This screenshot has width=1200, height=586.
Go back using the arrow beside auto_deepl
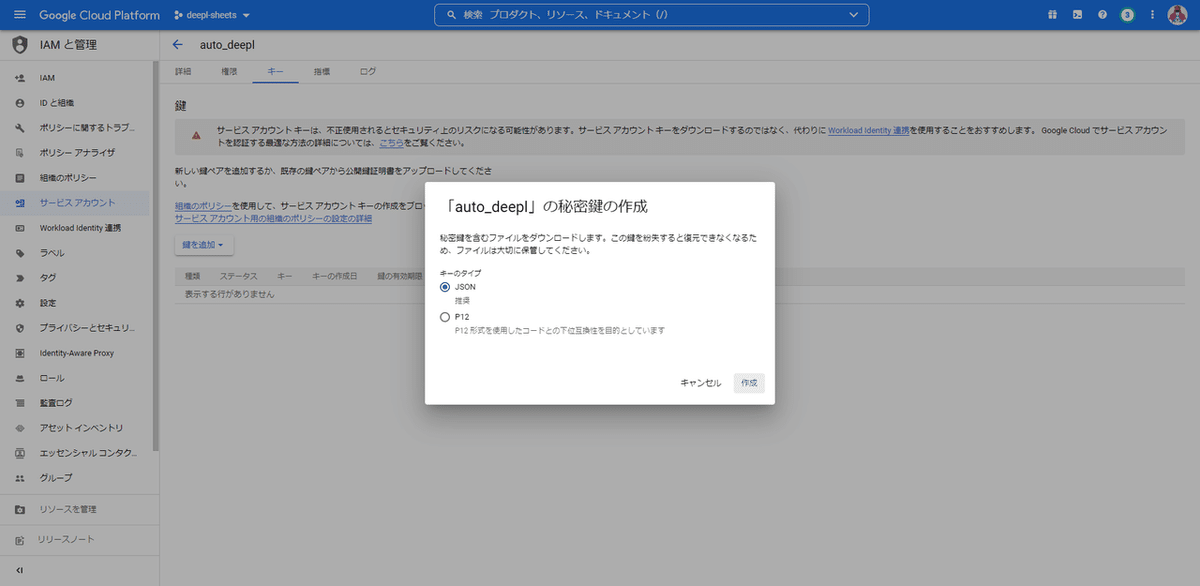pyautogui.click(x=178, y=45)
